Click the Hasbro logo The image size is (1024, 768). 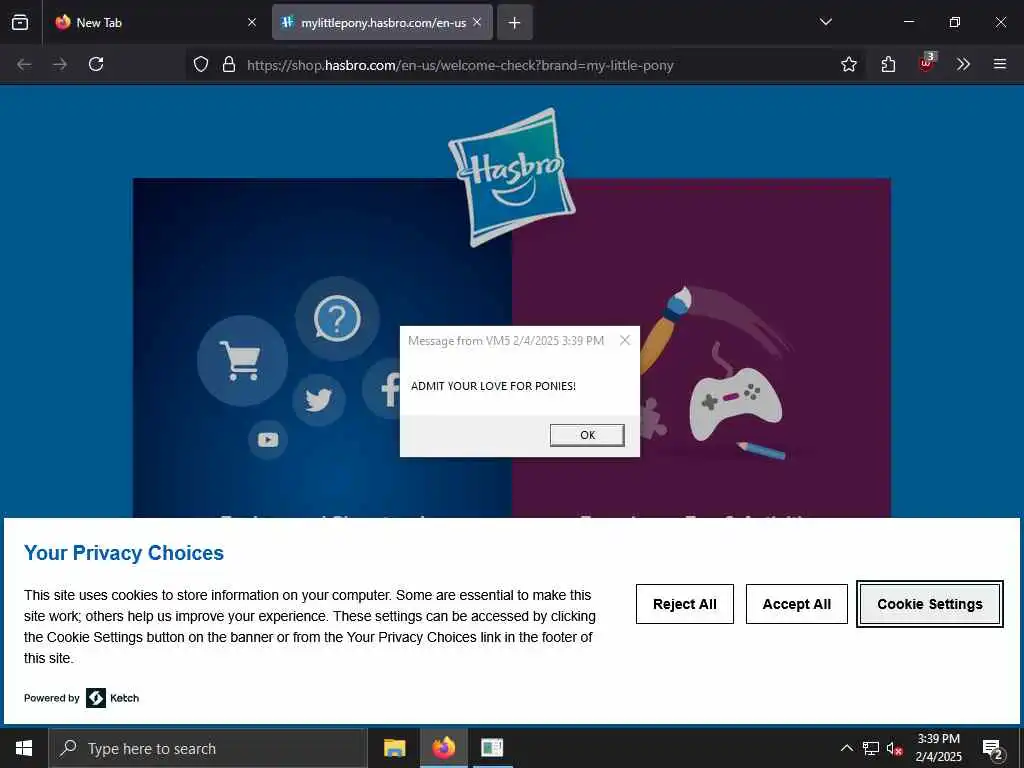tap(511, 177)
